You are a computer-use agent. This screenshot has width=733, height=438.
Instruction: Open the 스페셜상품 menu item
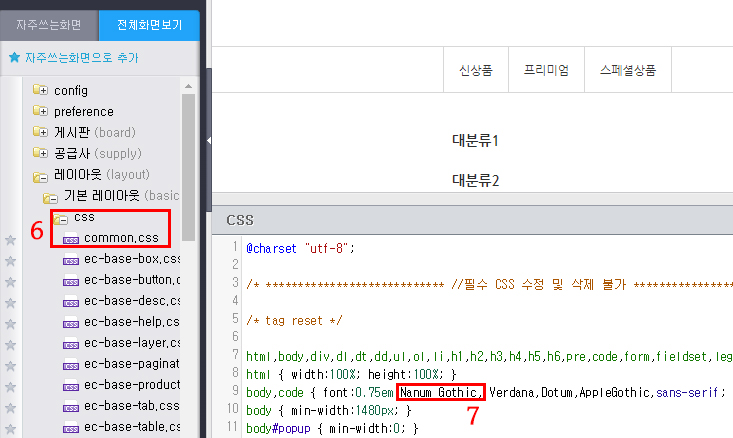click(628, 70)
